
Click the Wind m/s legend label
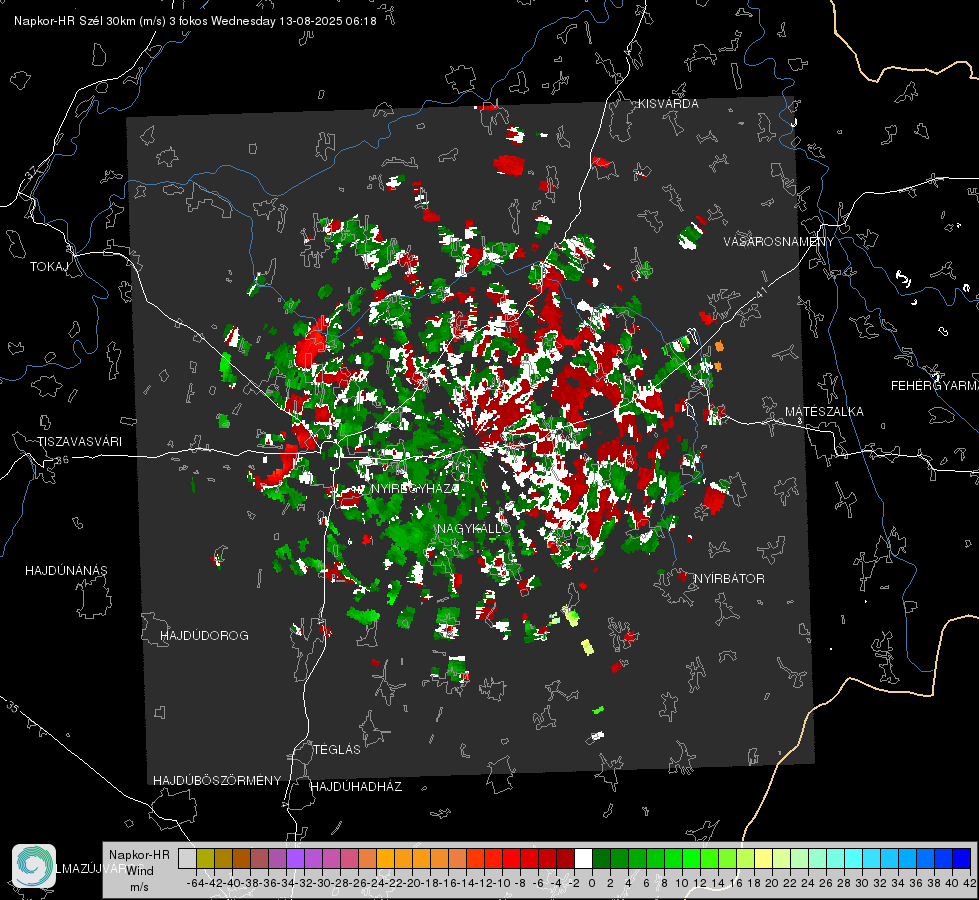[140, 878]
